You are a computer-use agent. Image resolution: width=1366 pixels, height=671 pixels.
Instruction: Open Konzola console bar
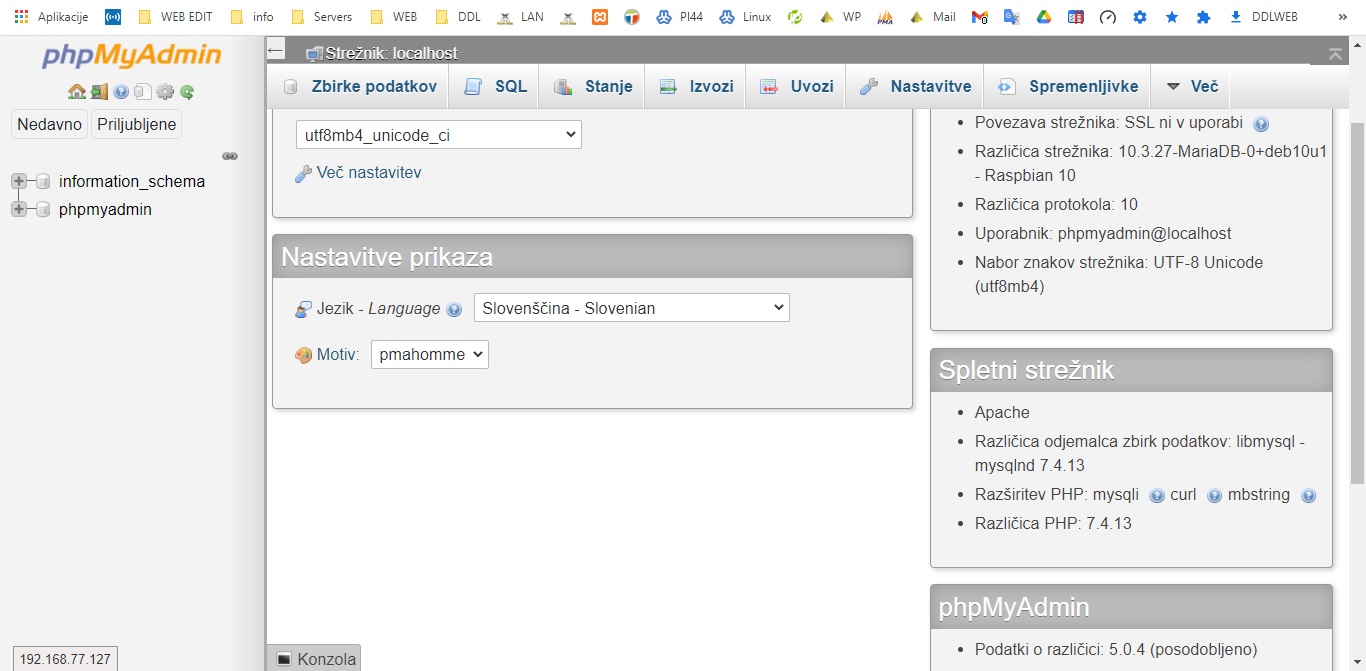click(314, 659)
